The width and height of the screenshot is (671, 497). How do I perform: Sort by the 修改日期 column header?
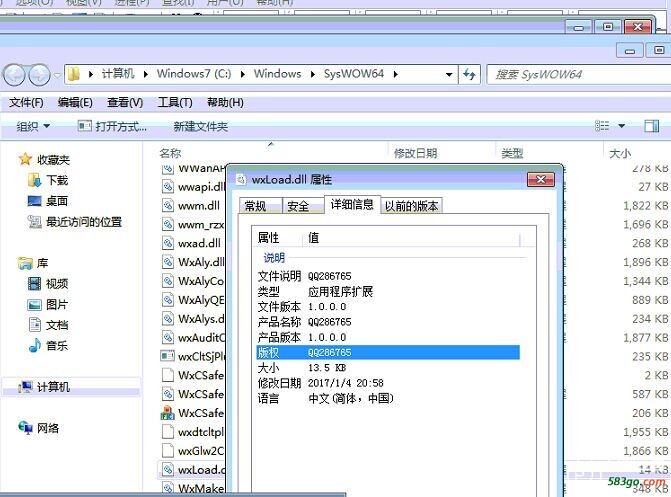(x=416, y=153)
